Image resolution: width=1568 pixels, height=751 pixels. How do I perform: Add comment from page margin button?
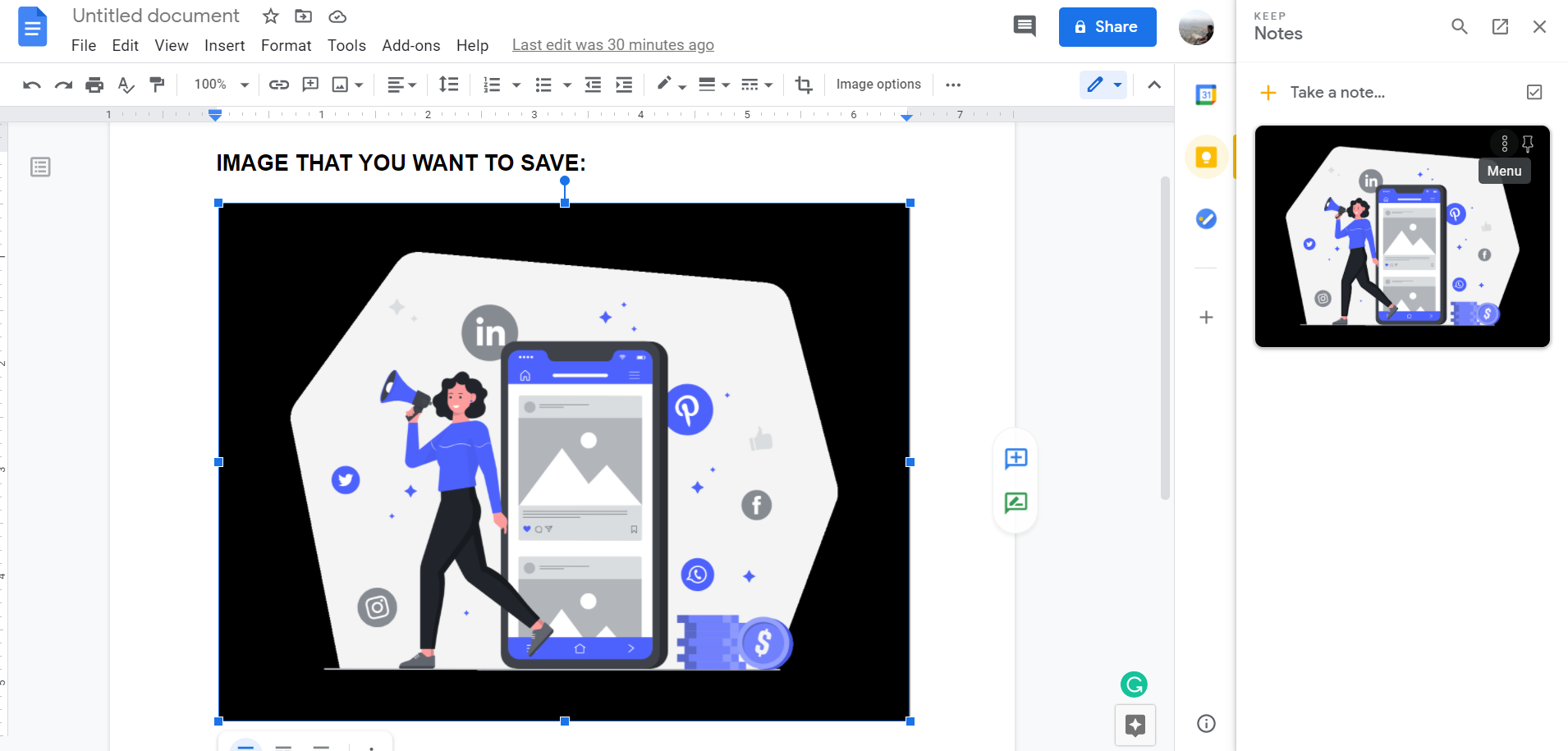1016,458
